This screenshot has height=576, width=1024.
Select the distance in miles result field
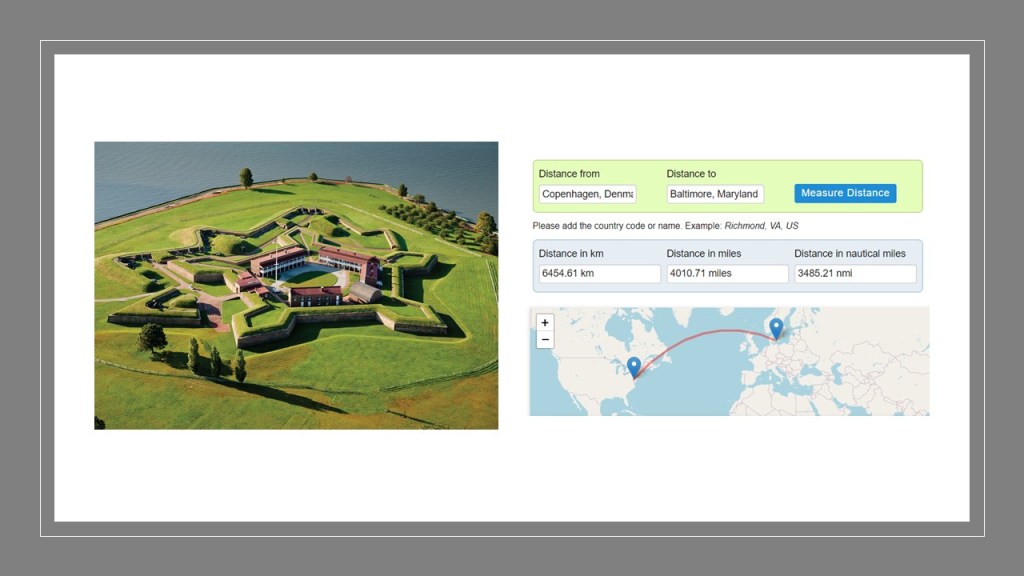point(727,274)
